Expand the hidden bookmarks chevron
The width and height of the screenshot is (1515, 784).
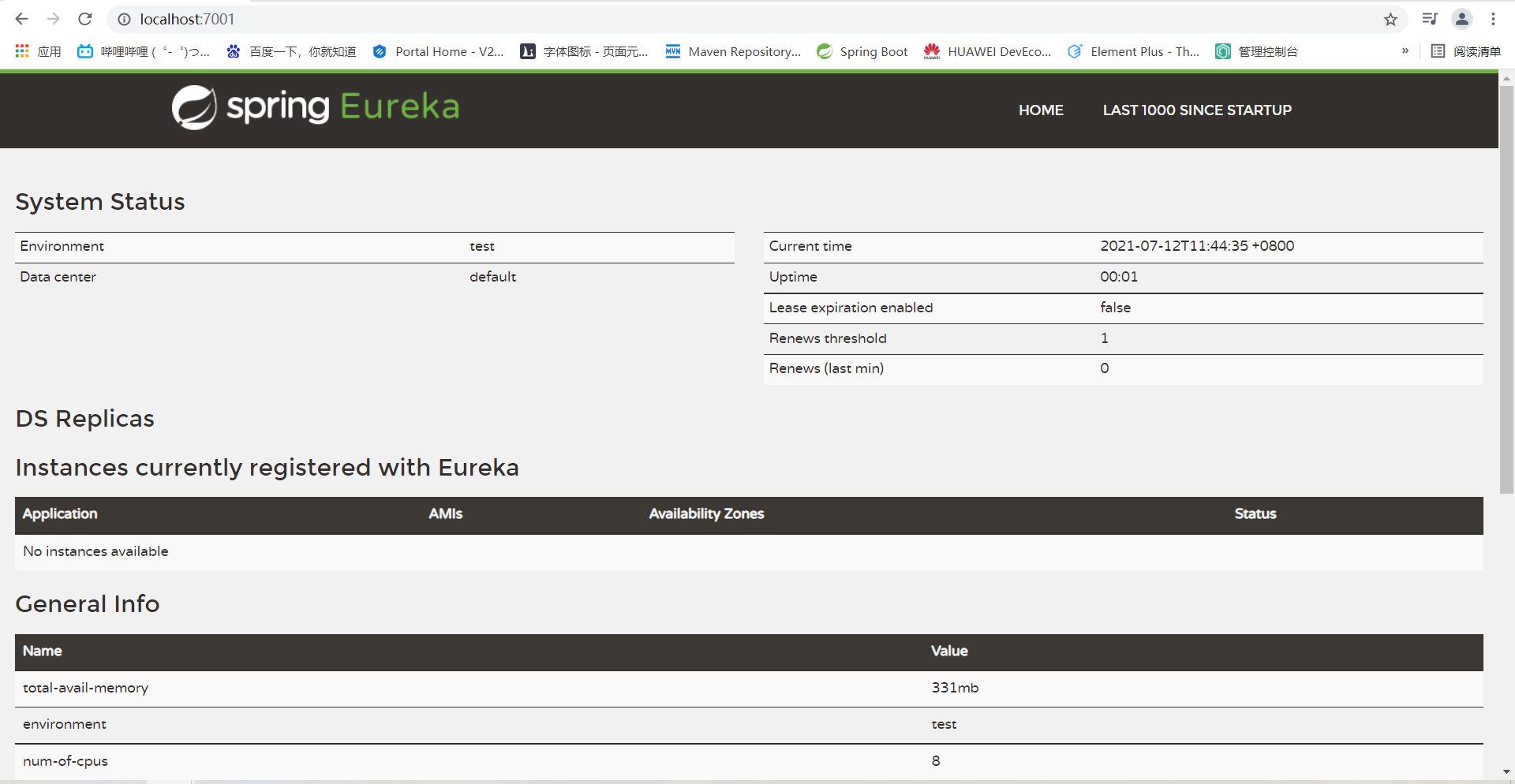click(1405, 51)
